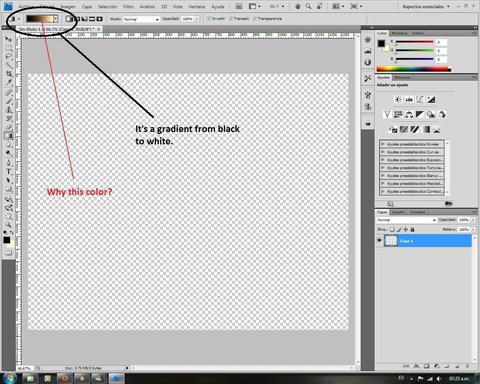Select the Rectangular Marquee tool
Image resolution: width=480 pixels, height=384 pixels.
tap(8, 48)
